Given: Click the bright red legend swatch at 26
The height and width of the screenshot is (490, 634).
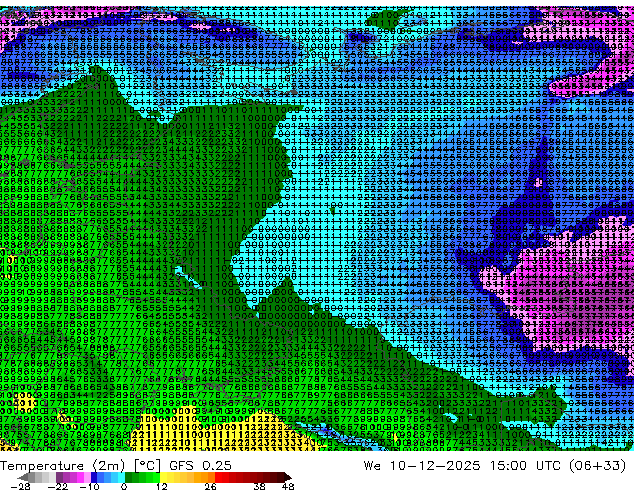Looking at the screenshot, I should point(218,477).
